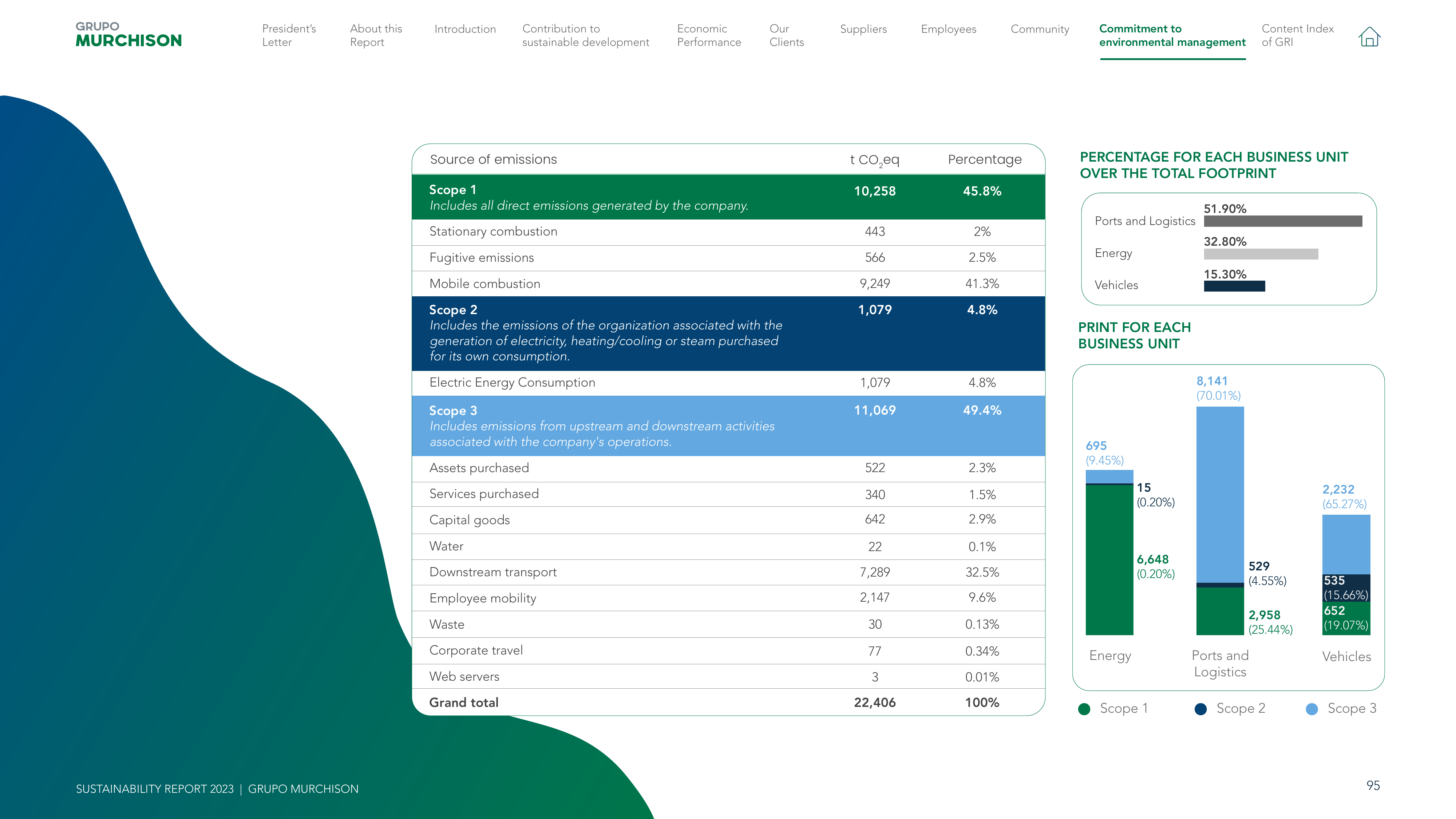1456x819 pixels.
Task: Click Ports and Logistics Scope 3 bar segment 8,141
Action: tap(1220, 495)
